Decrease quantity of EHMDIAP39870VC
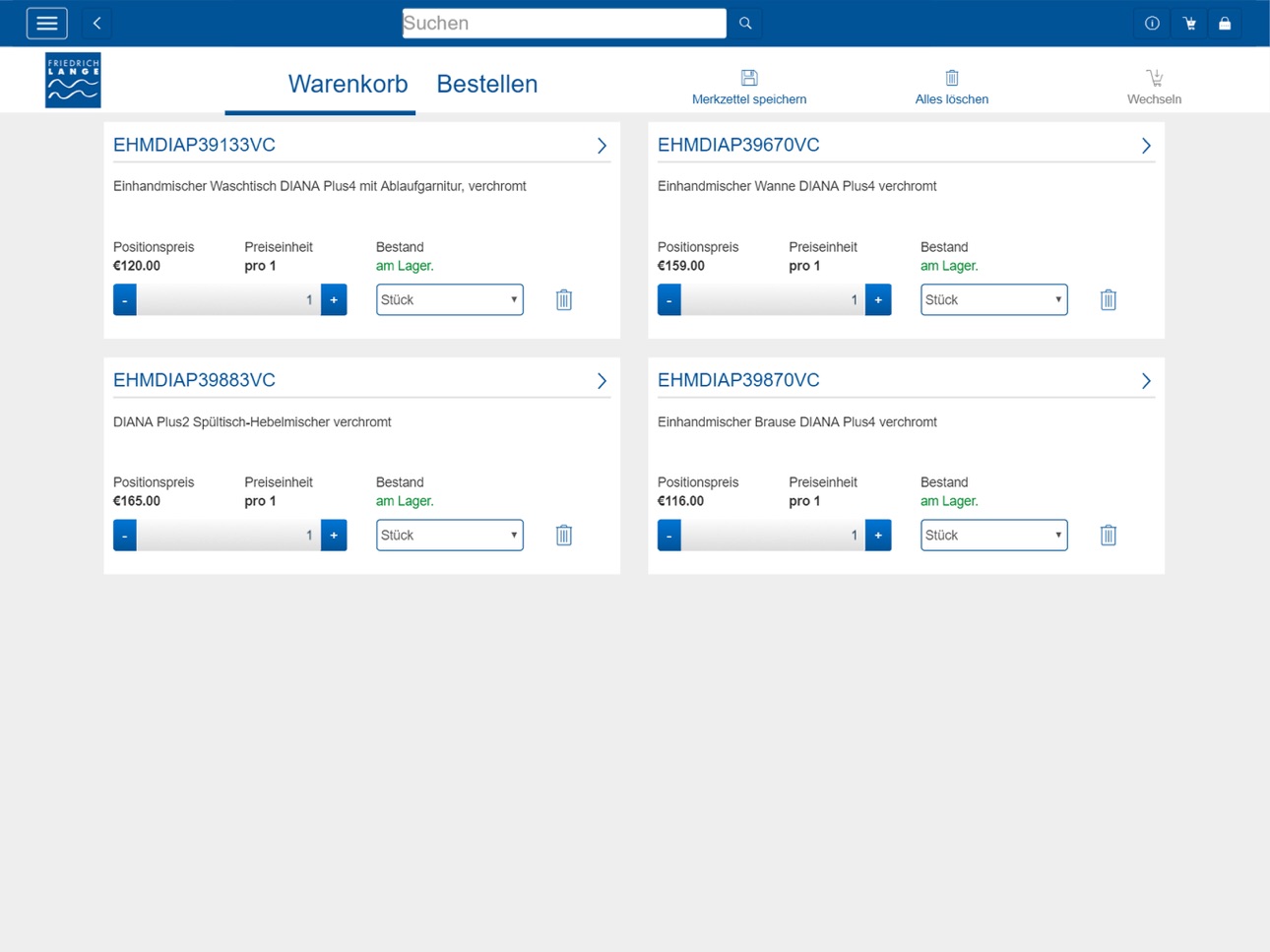The height and width of the screenshot is (952, 1270). pyautogui.click(x=669, y=535)
